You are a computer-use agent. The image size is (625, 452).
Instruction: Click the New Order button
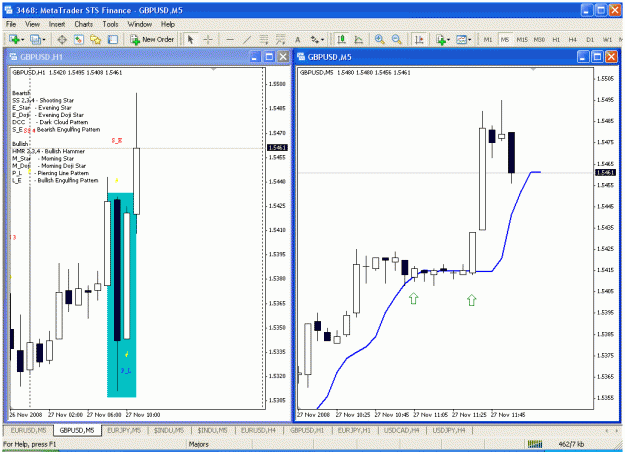152,39
